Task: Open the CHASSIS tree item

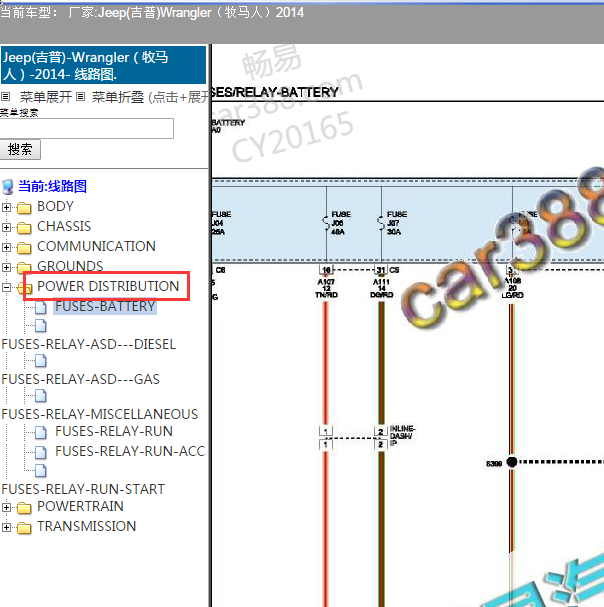Action: pyautogui.click(x=64, y=226)
